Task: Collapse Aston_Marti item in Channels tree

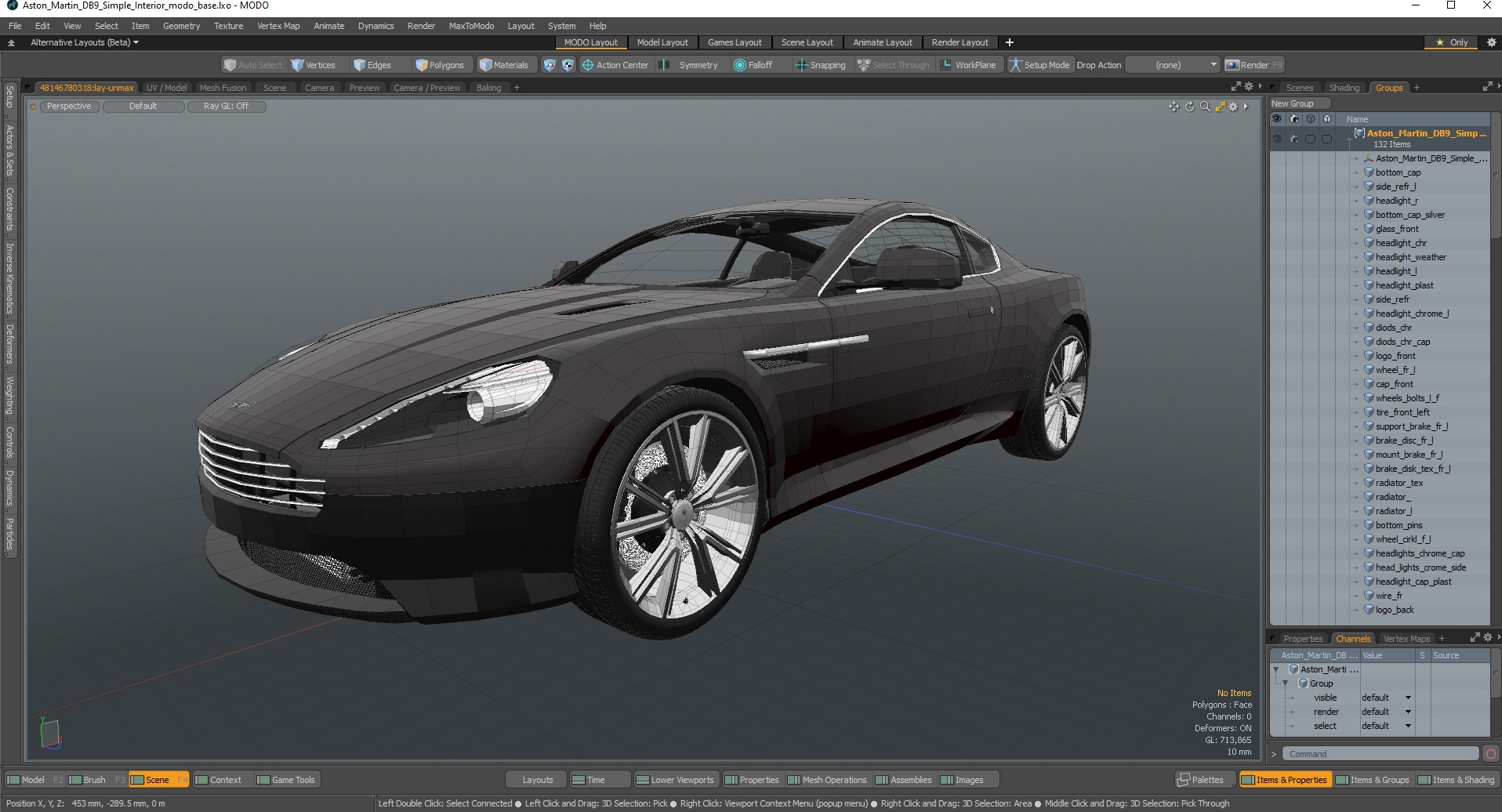Action: click(1276, 669)
